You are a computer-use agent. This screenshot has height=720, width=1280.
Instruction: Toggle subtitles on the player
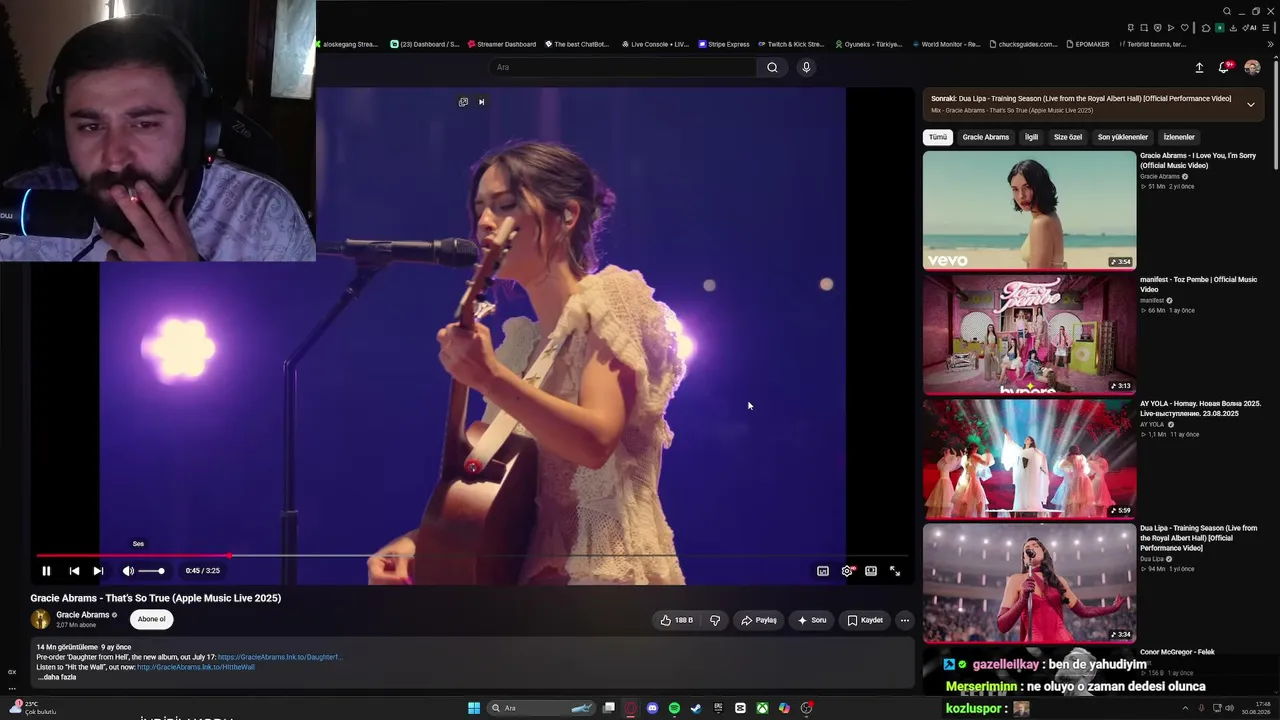(x=823, y=571)
